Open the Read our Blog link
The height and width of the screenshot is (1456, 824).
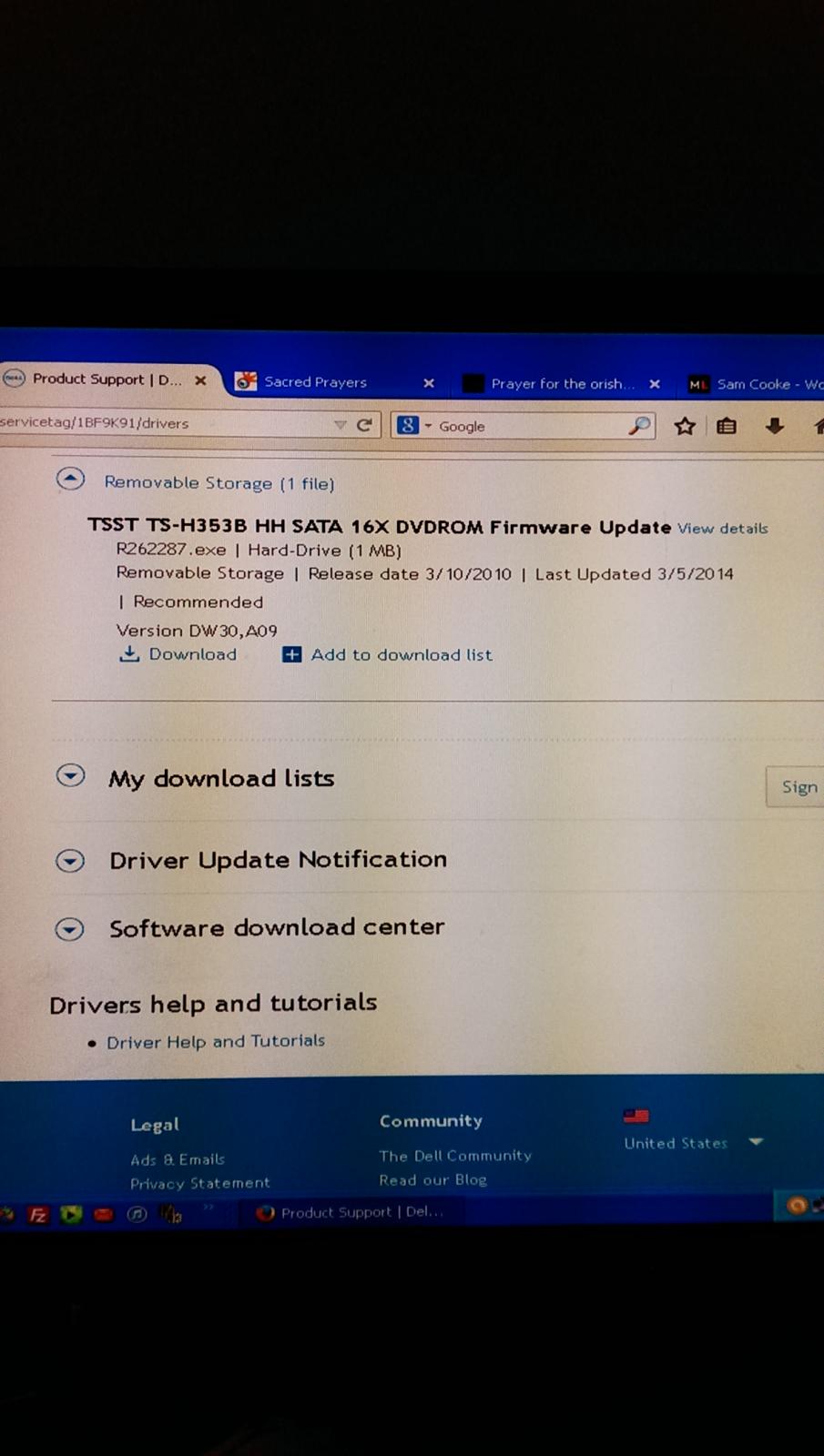(433, 1179)
